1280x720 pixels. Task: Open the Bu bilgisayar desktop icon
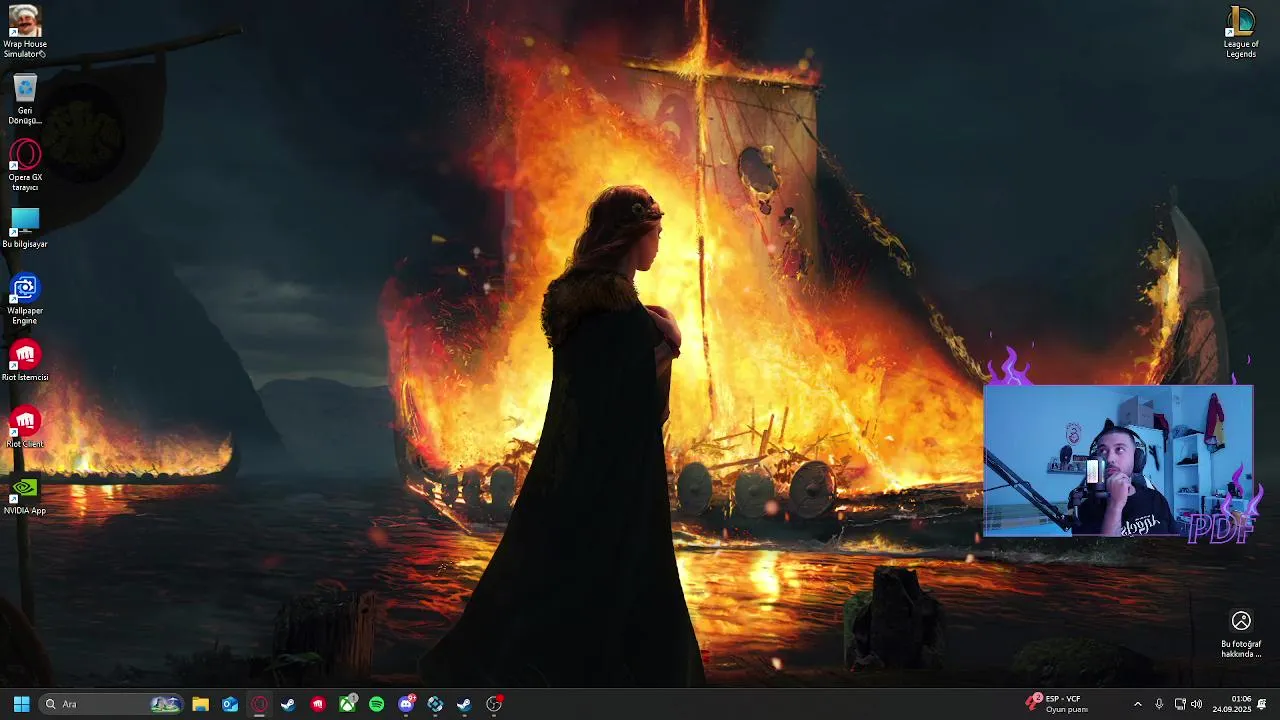(24, 228)
